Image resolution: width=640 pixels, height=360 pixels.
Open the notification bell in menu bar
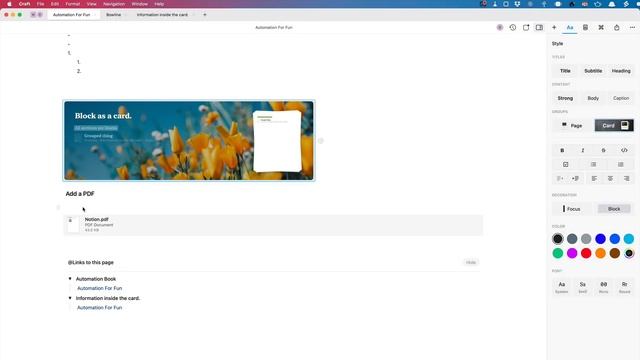point(612,4)
